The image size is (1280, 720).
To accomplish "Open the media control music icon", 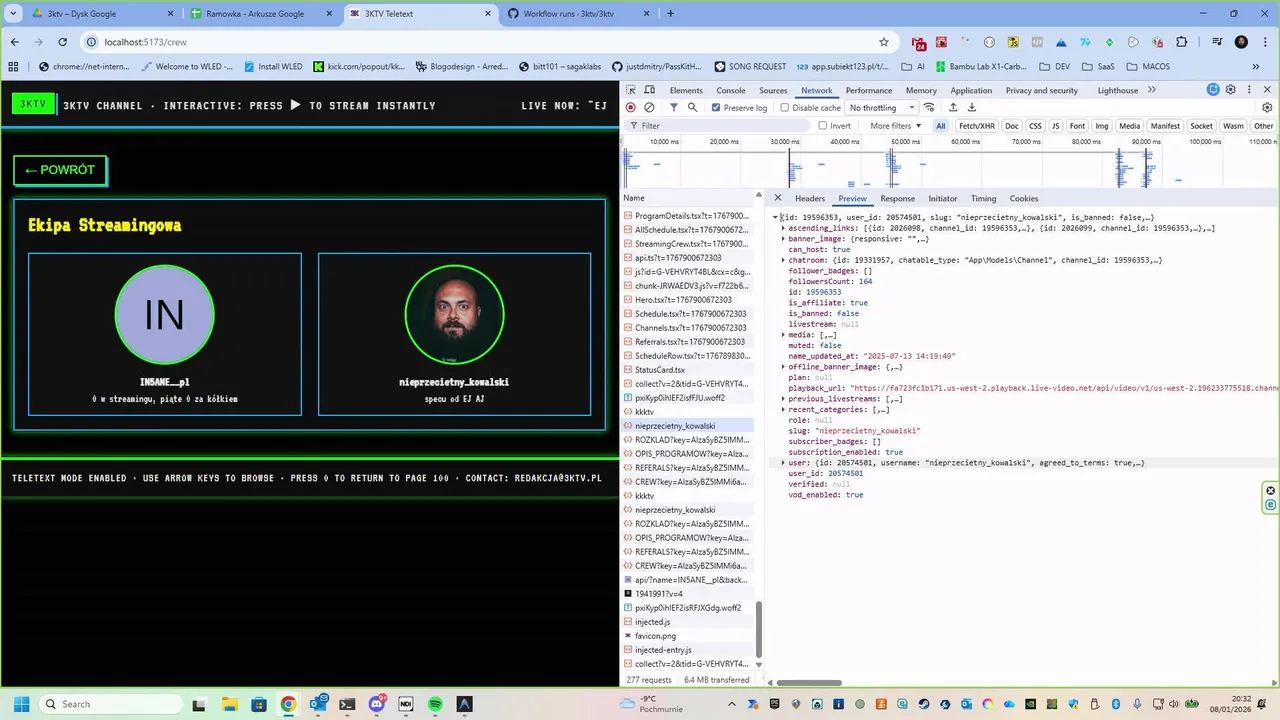I will (x=1217, y=42).
